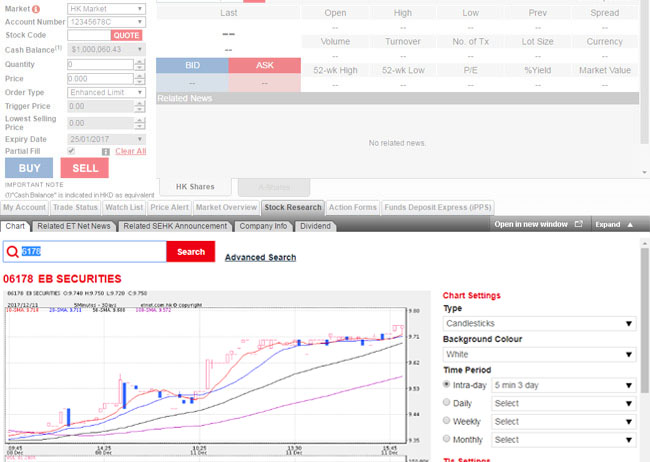Click the QUOTE button
The width and height of the screenshot is (650, 462).
pos(126,35)
